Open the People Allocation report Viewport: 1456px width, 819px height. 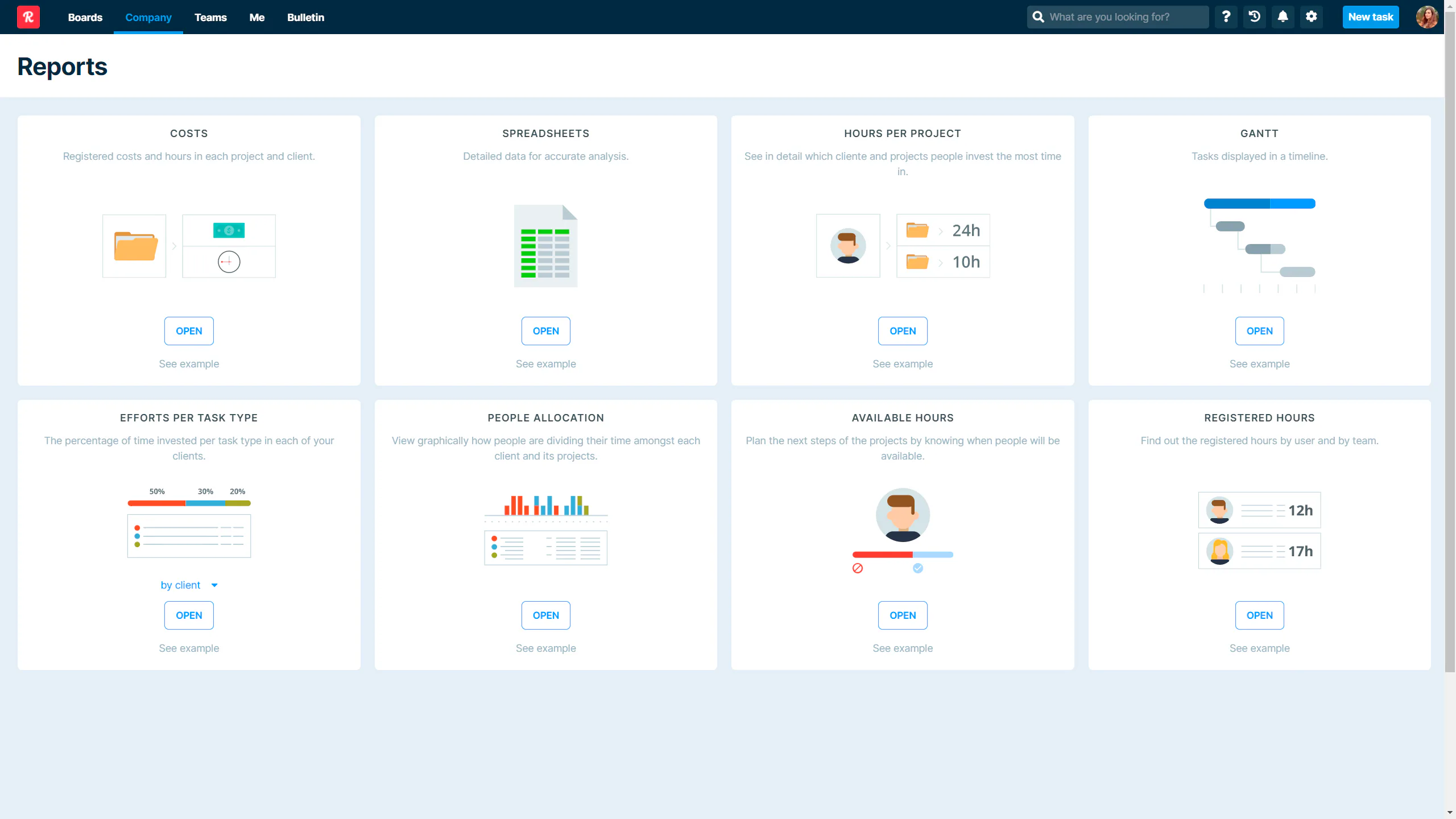545,615
